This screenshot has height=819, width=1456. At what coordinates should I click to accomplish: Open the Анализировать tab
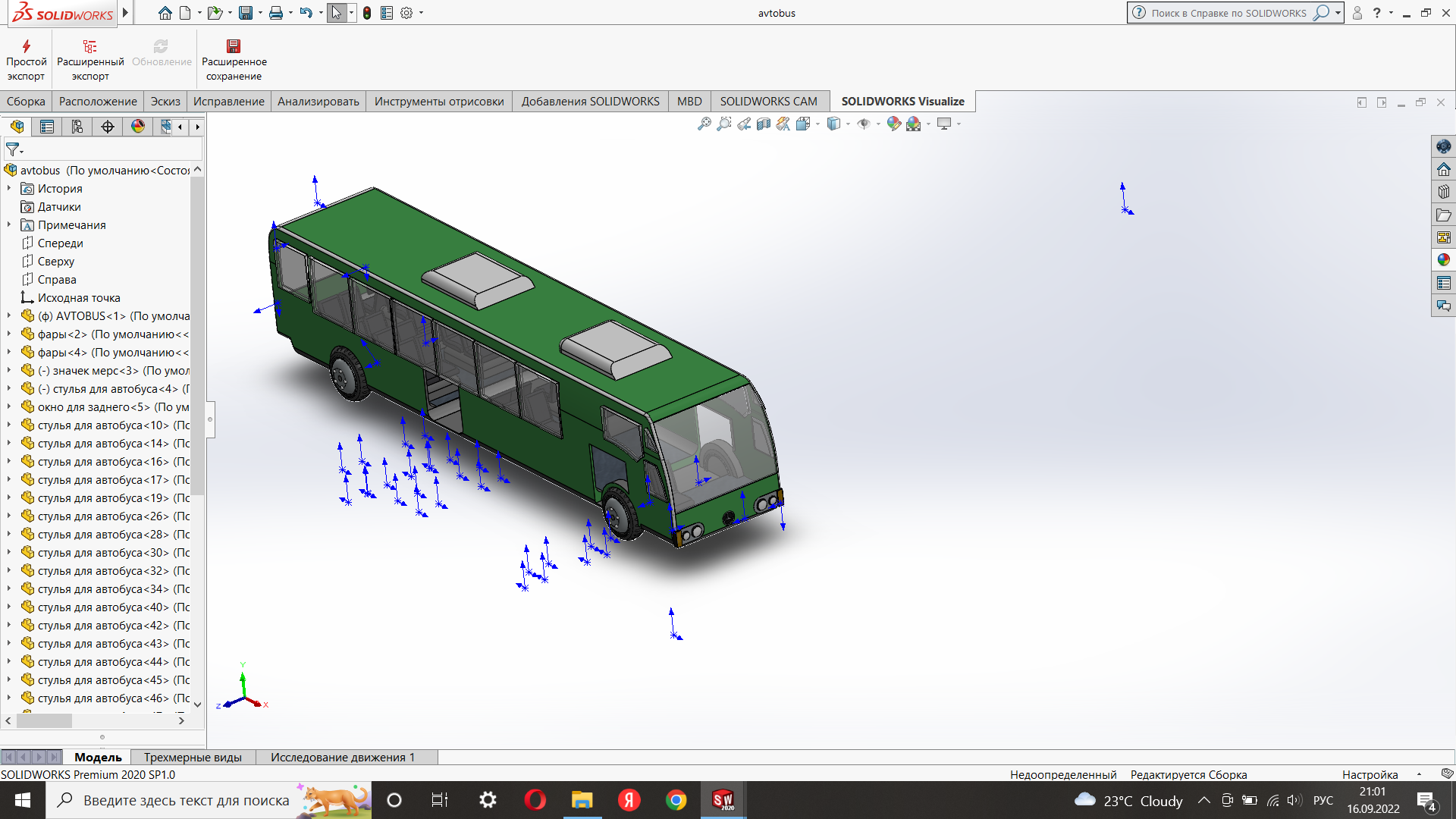point(318,102)
